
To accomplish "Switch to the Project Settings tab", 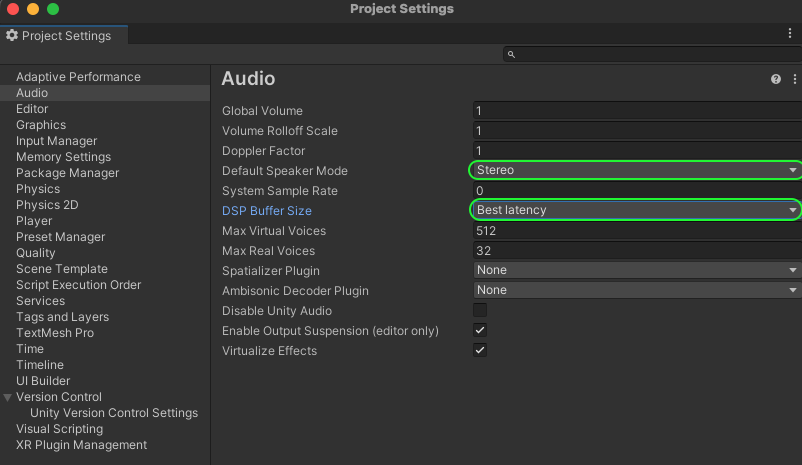I will point(64,35).
